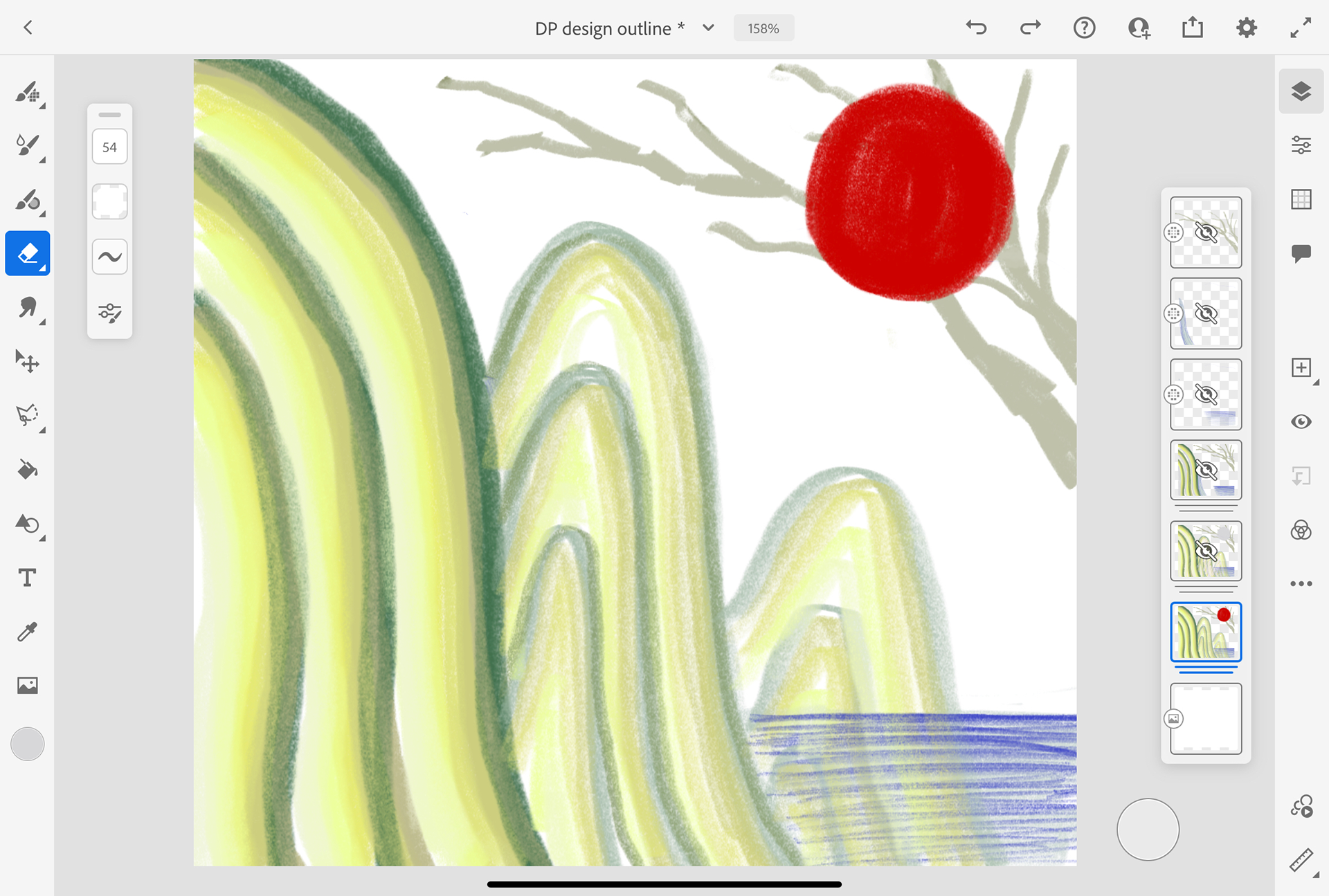Select the Shapes tool
This screenshot has height=896, width=1329.
28,524
